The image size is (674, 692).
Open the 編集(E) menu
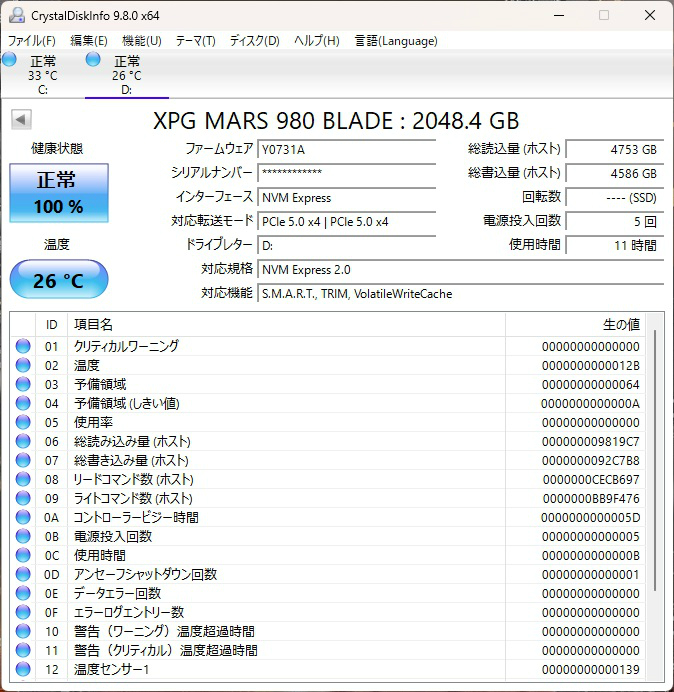point(89,41)
